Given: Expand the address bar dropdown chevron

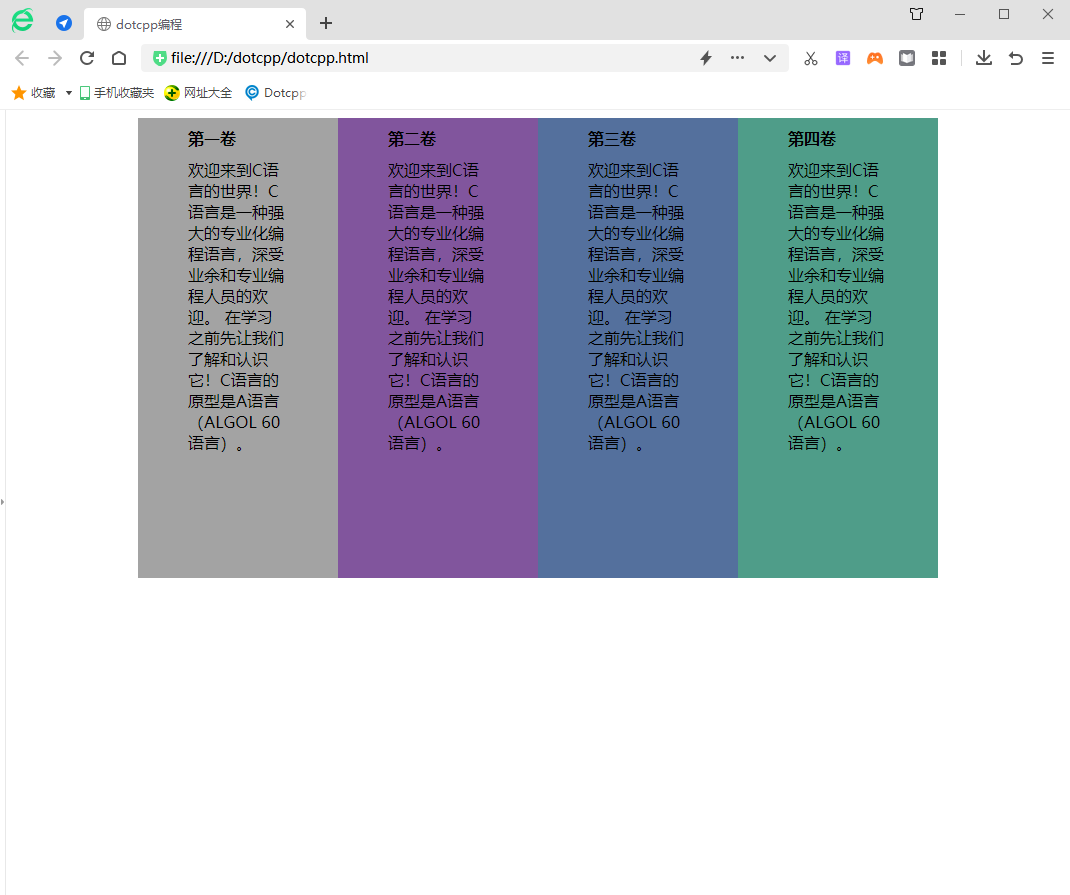Looking at the screenshot, I should pyautogui.click(x=769, y=58).
